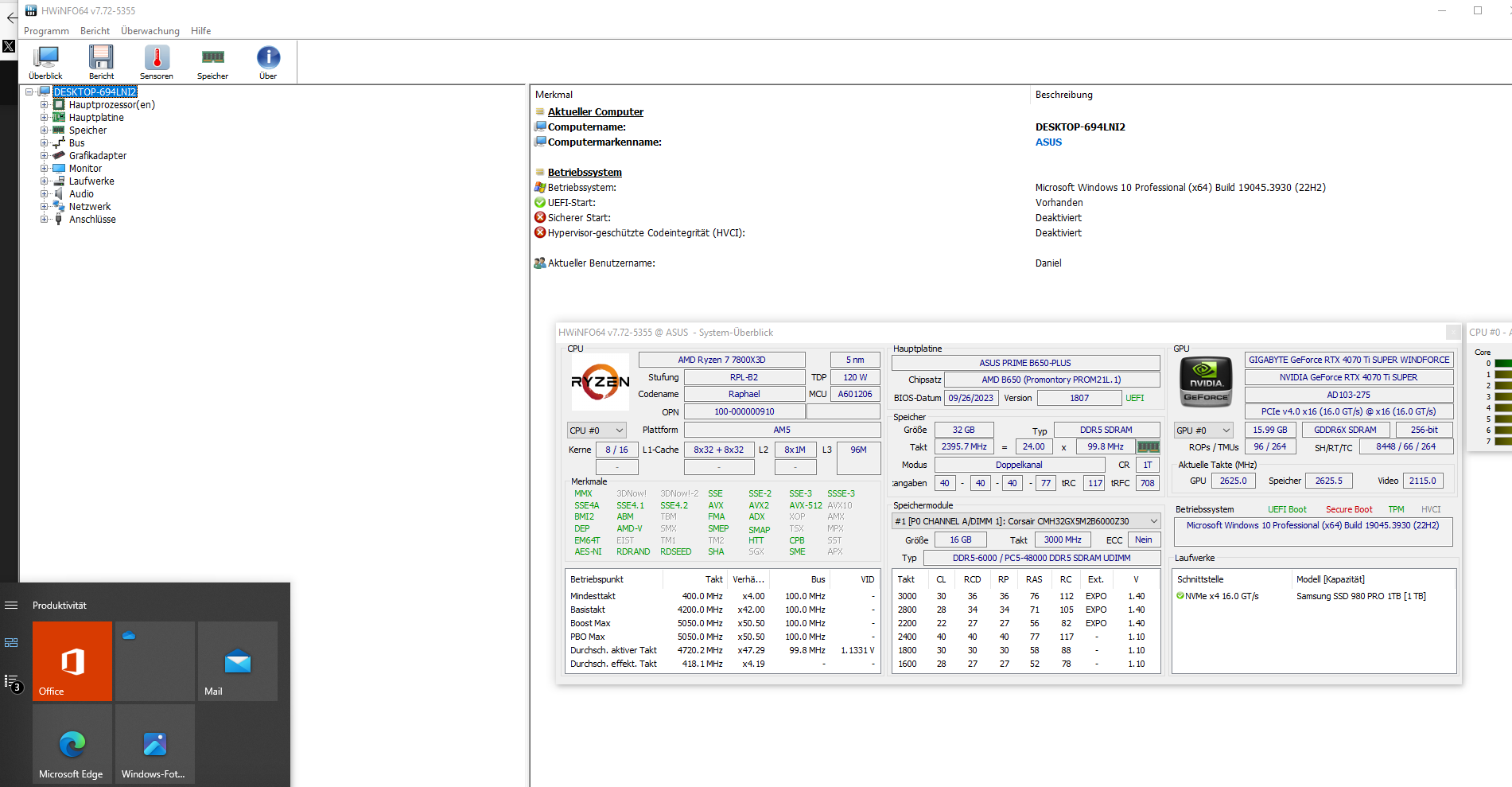
Task: Click the BIOS date 09/26/2023 field
Action: (970, 398)
